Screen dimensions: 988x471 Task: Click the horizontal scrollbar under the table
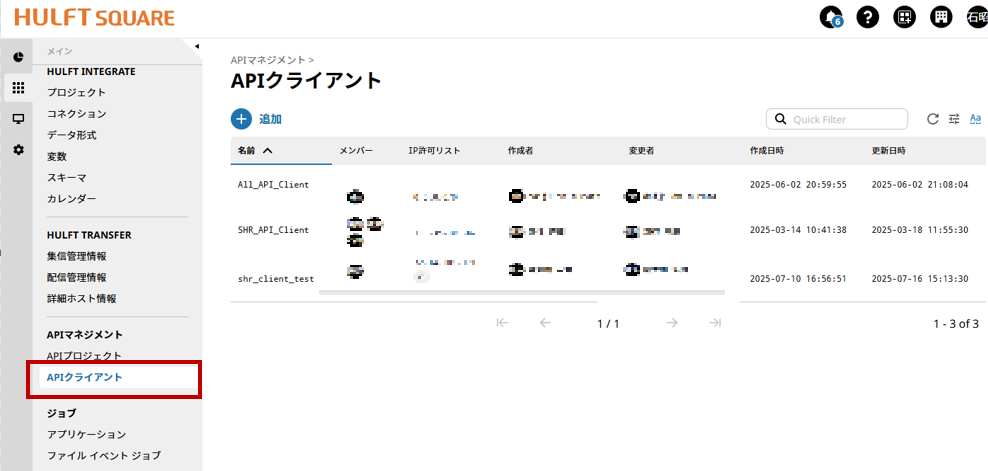[x=520, y=293]
